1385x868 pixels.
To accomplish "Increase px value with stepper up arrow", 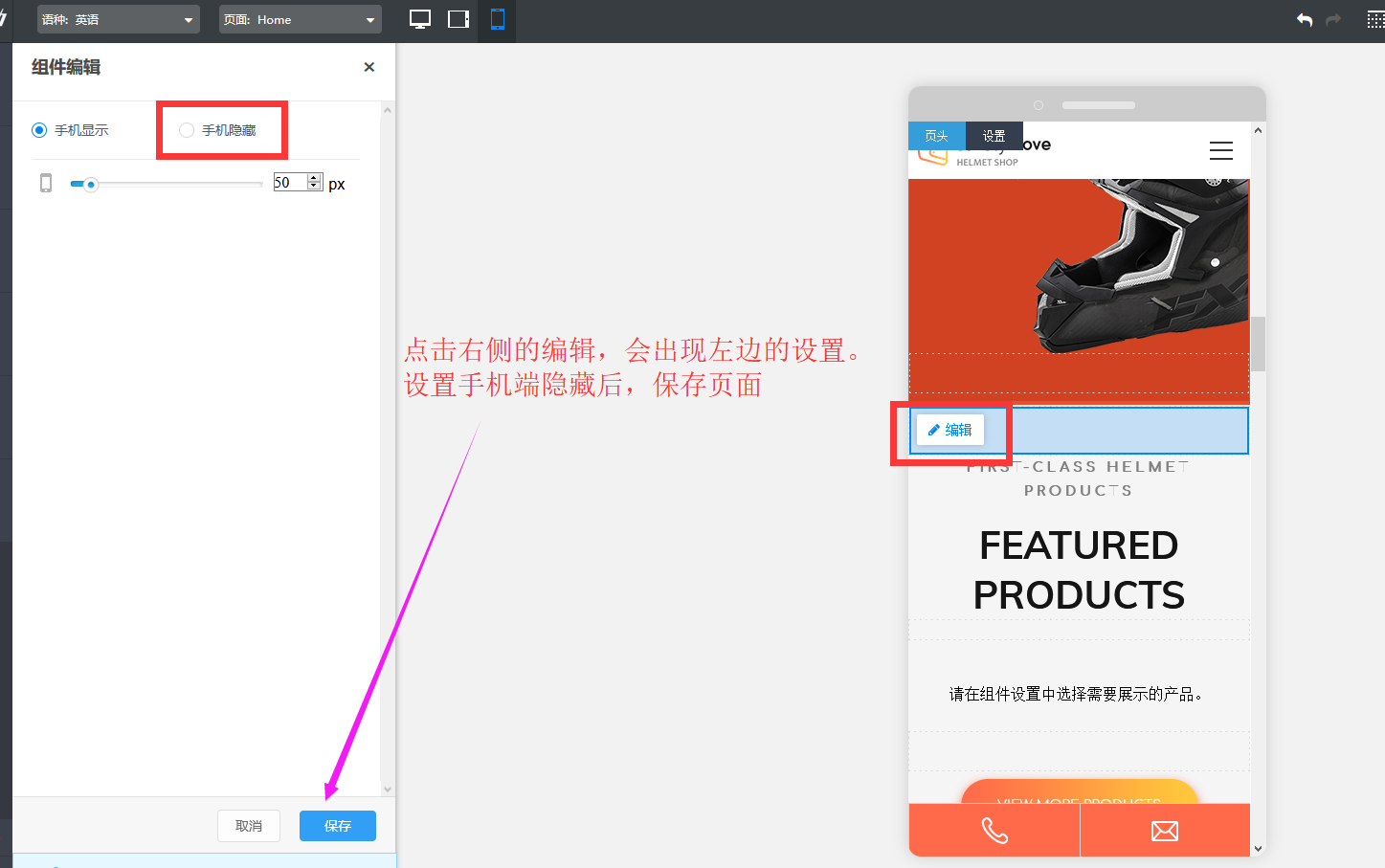I will 314,178.
